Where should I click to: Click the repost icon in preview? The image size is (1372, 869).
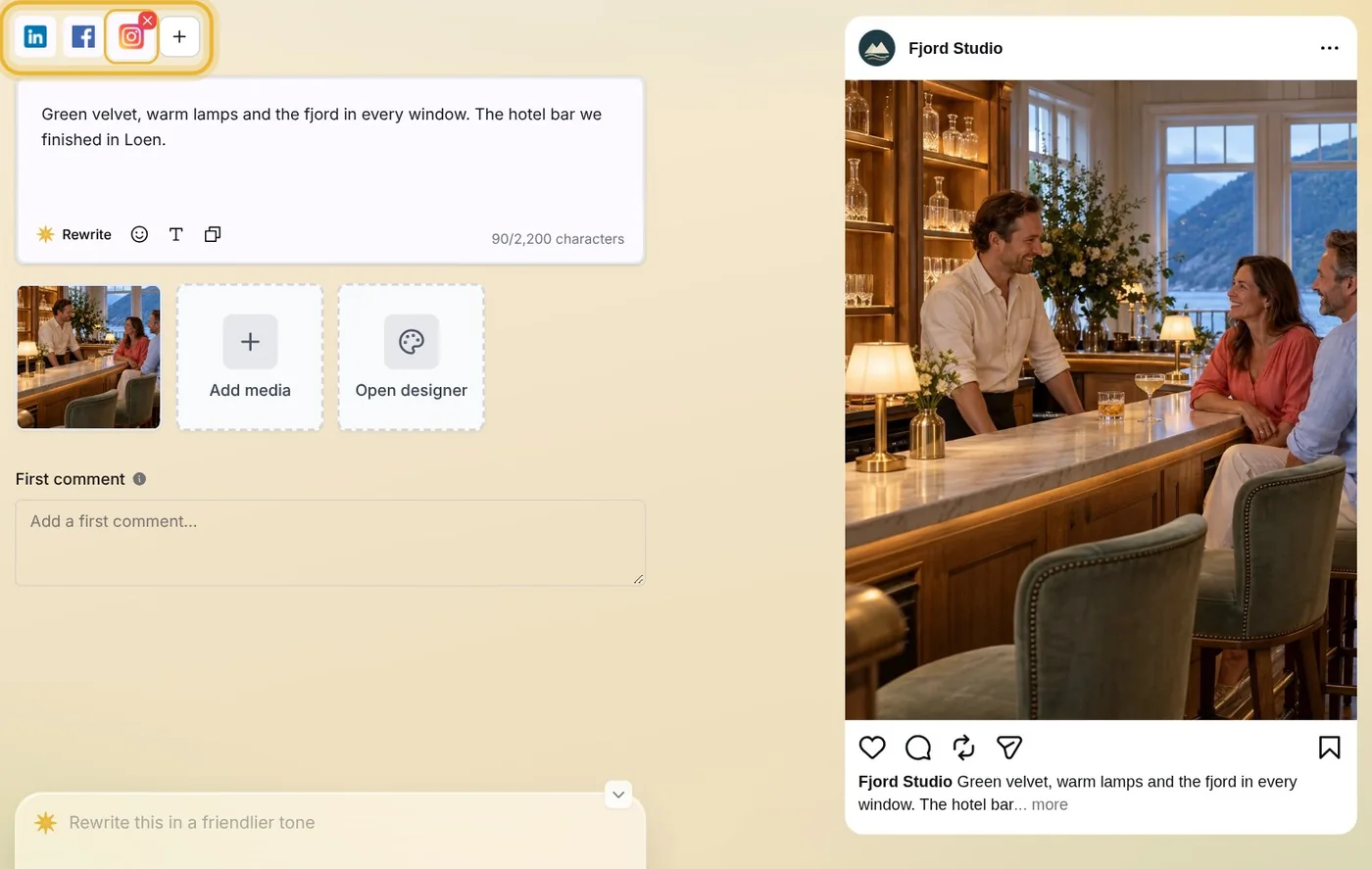(963, 748)
